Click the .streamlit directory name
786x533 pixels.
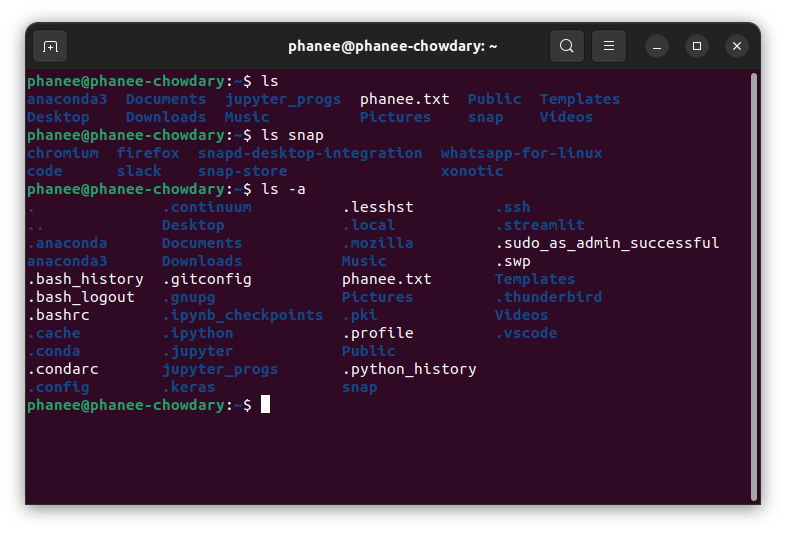tap(539, 225)
